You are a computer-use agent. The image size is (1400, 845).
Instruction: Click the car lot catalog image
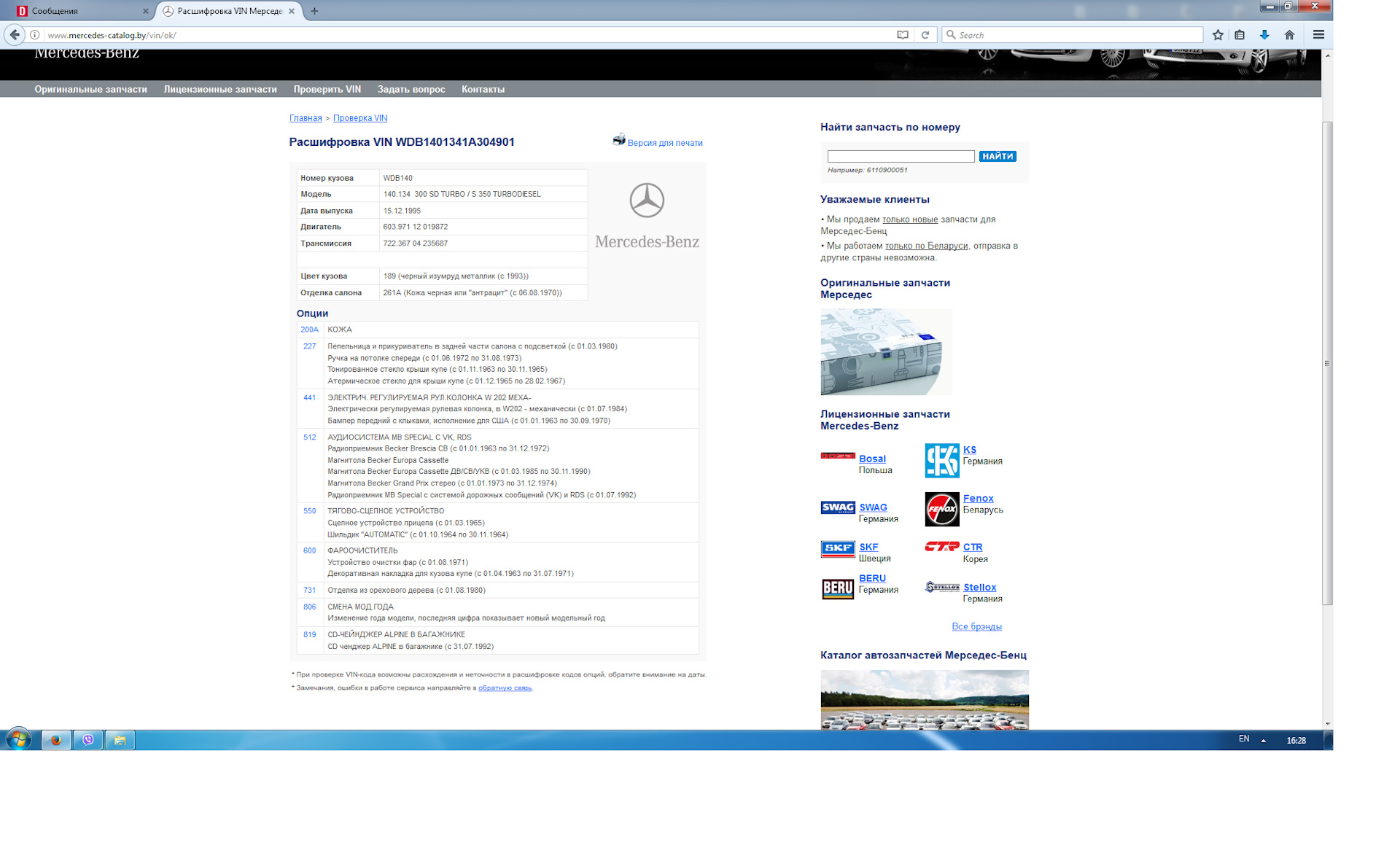pyautogui.click(x=925, y=699)
